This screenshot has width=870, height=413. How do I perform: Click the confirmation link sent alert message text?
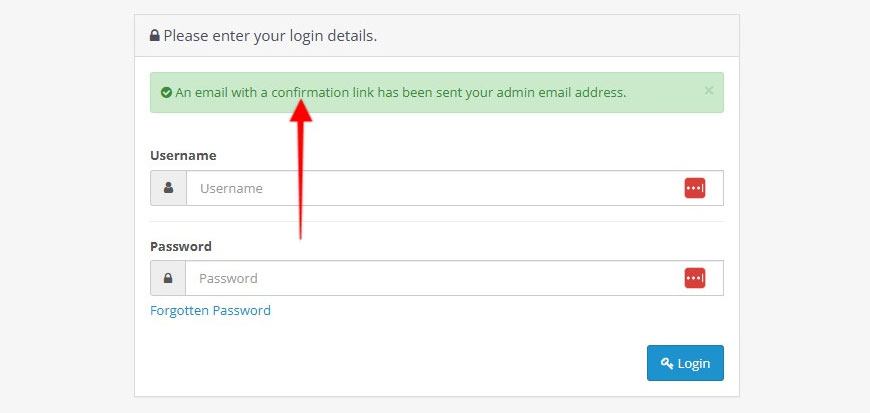pyautogui.click(x=401, y=93)
